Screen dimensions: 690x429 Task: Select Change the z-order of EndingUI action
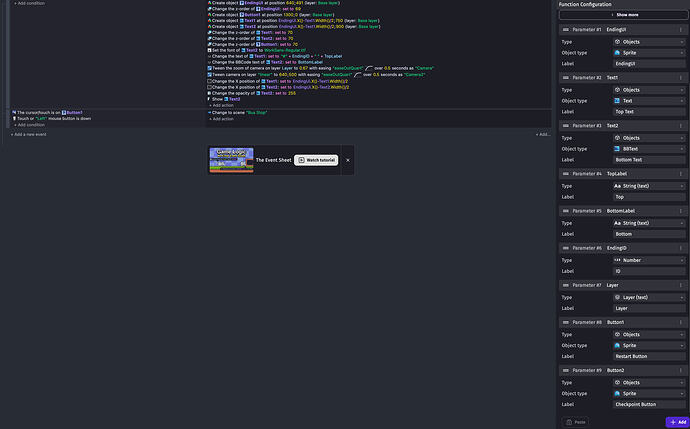(257, 9)
